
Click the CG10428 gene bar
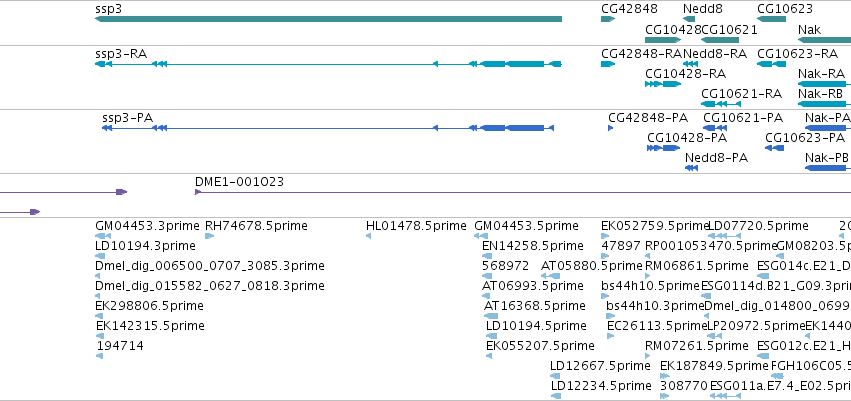[x=663, y=40]
